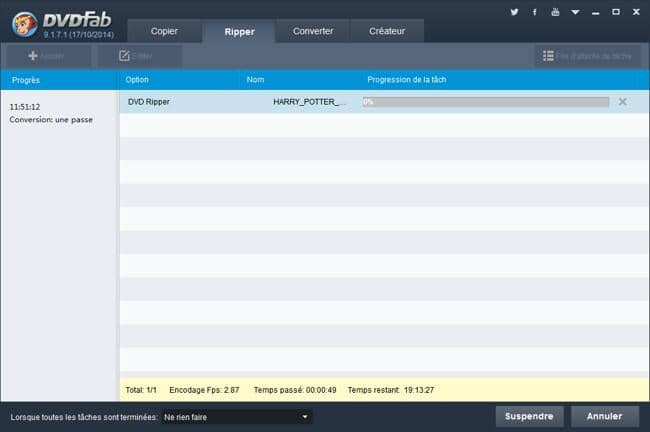Click the DVDFab mascot logo
The width and height of the screenshot is (650, 432).
[x=21, y=21]
